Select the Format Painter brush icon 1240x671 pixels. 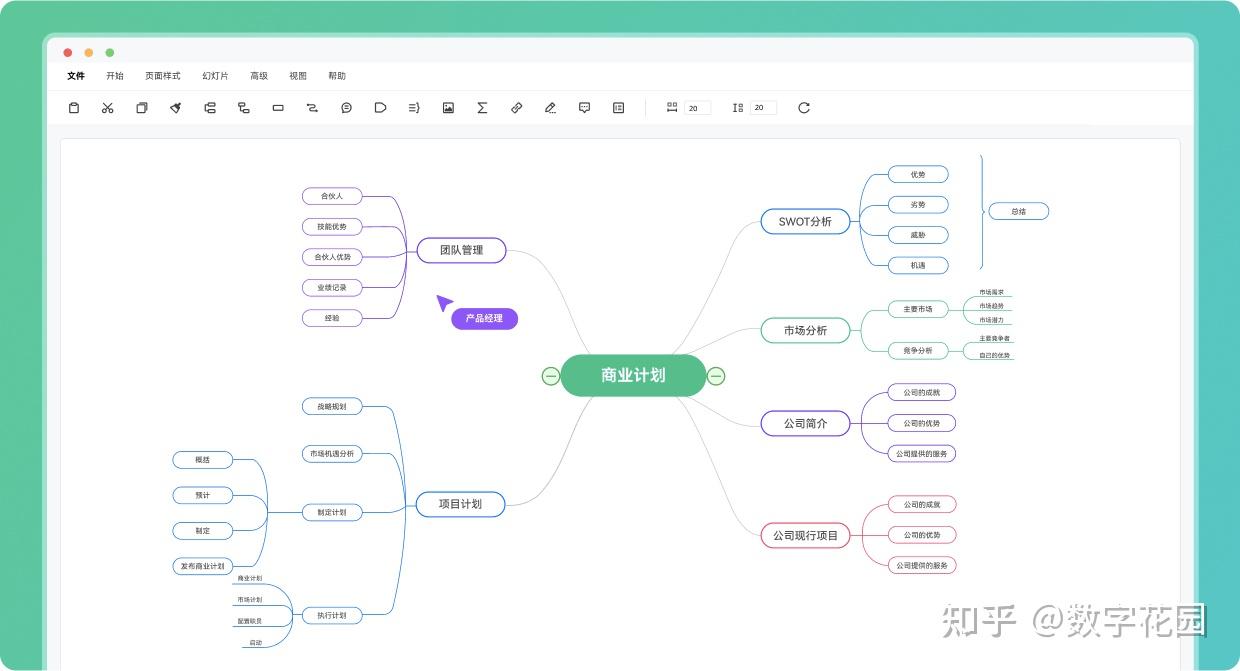point(175,107)
